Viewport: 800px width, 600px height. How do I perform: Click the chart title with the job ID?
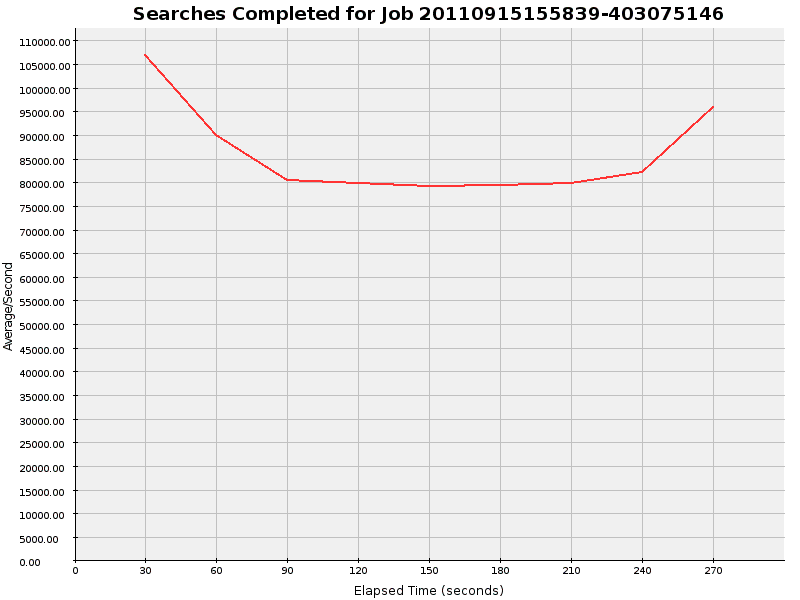[x=428, y=14]
